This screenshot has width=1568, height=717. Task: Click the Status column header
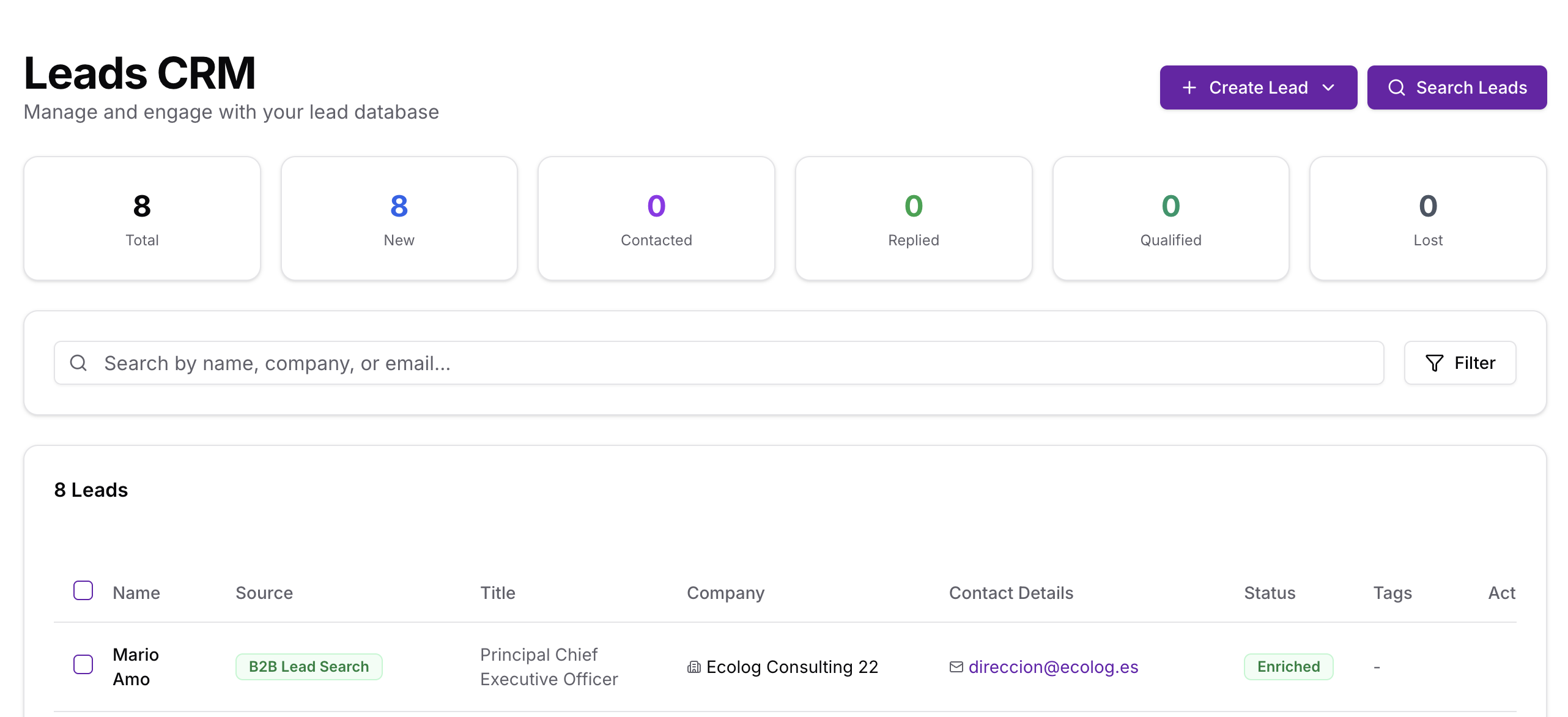(x=1270, y=592)
